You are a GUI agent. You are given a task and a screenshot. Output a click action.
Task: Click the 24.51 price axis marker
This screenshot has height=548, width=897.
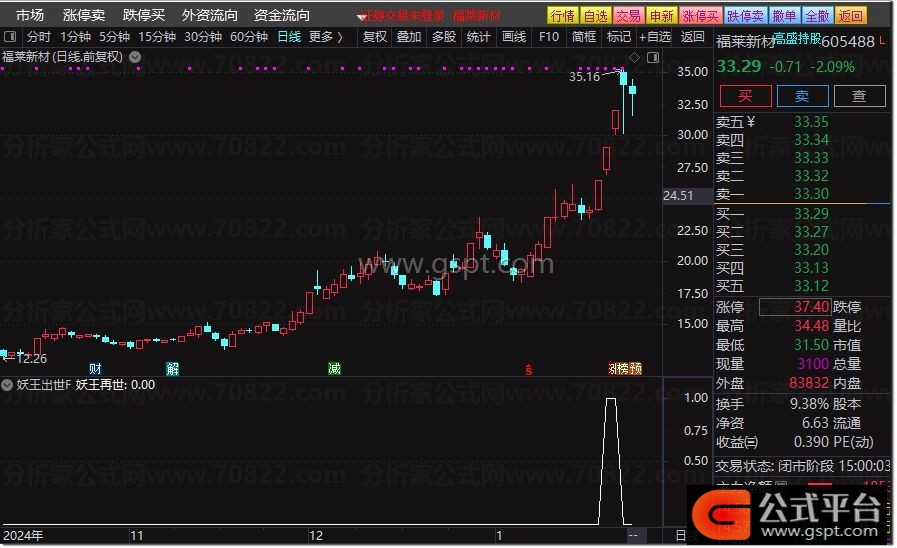point(678,196)
